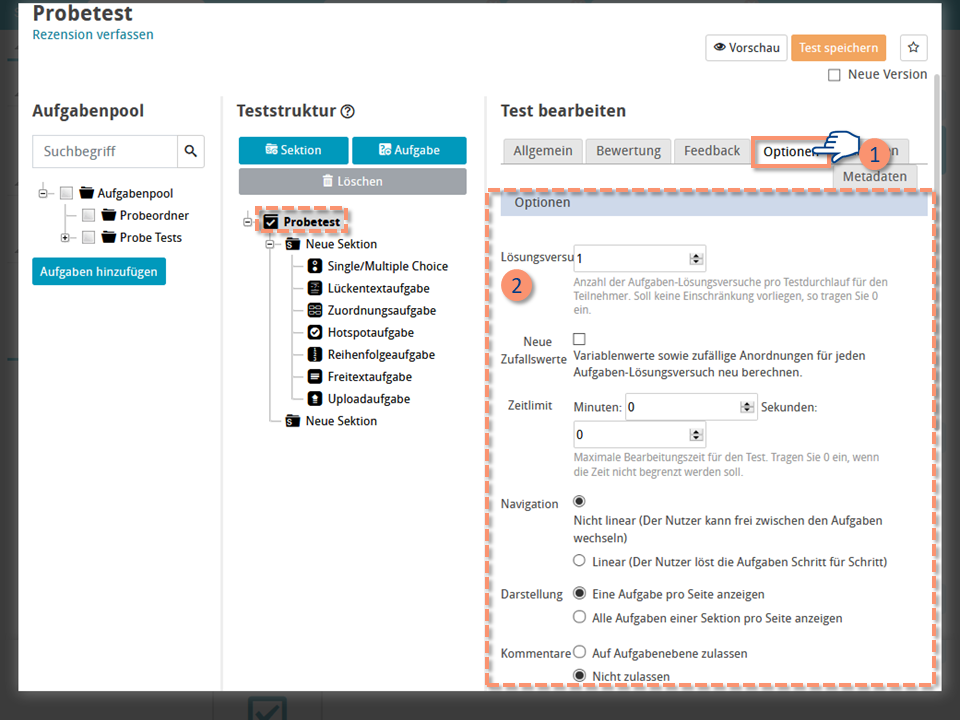Open the Metadaten tab
960x720 pixels.
(874, 176)
